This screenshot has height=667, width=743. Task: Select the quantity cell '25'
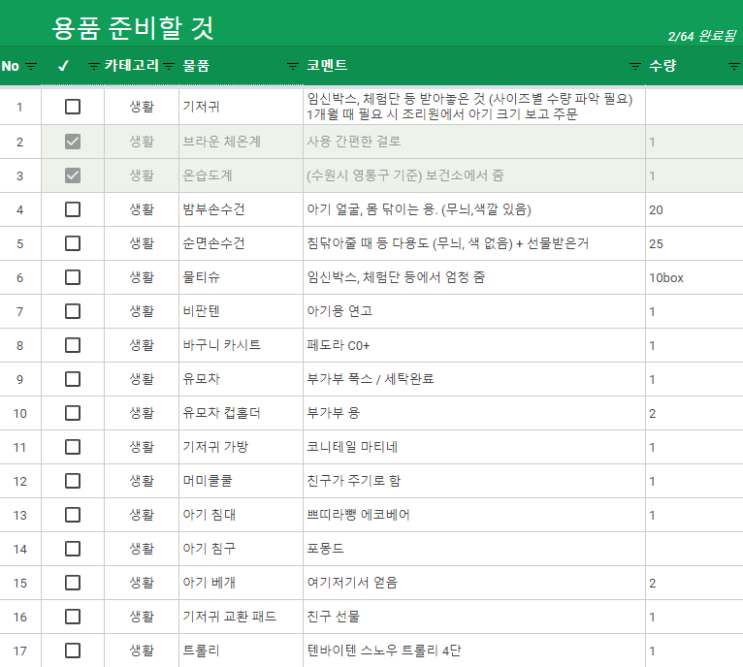coord(694,243)
